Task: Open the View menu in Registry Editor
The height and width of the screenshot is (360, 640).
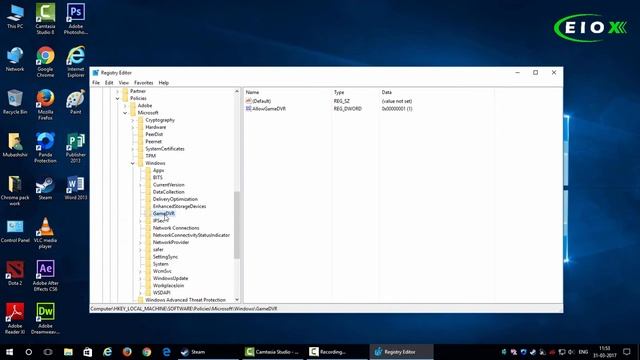Action: 124,83
